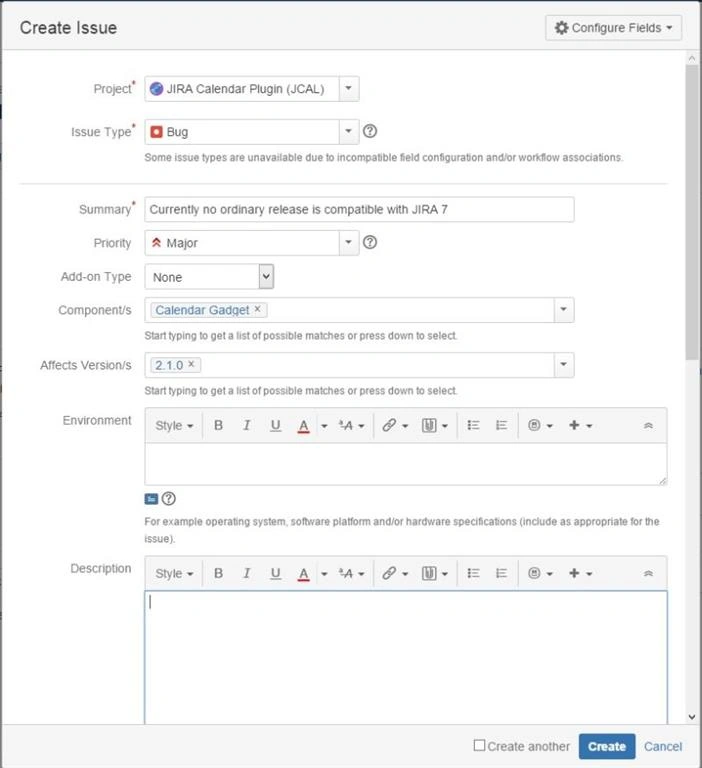
Task: Open the help icon under Environment
Action: [169, 499]
